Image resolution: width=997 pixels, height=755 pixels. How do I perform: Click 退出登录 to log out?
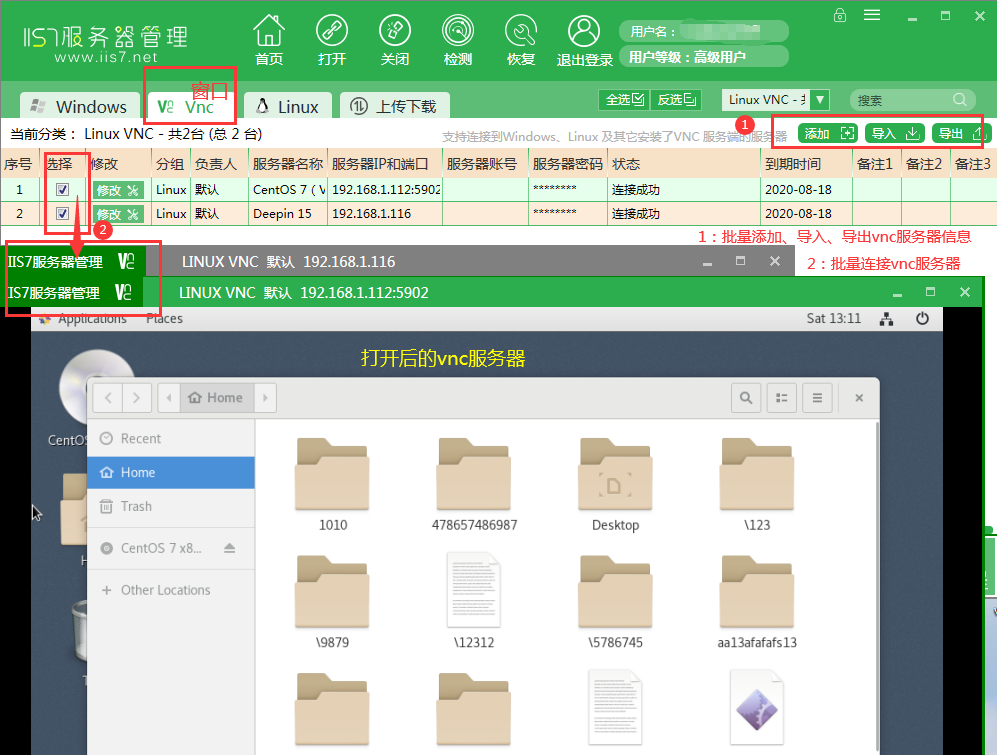pos(584,39)
